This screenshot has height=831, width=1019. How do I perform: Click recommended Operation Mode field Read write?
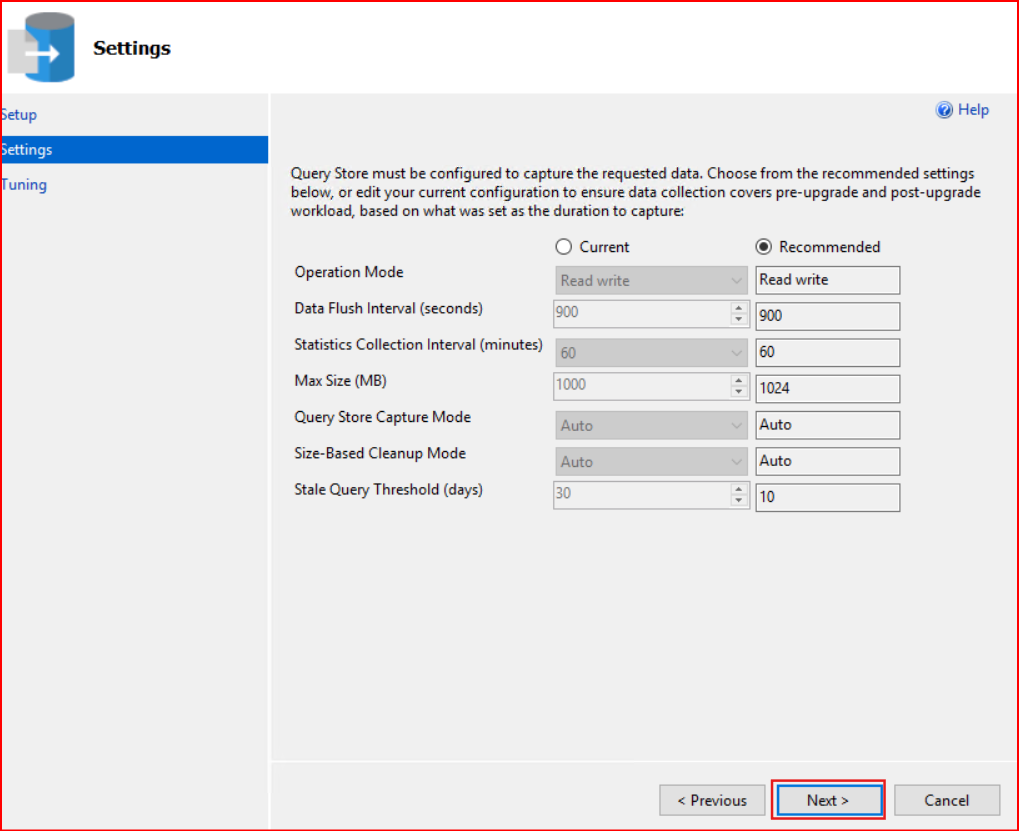point(827,280)
